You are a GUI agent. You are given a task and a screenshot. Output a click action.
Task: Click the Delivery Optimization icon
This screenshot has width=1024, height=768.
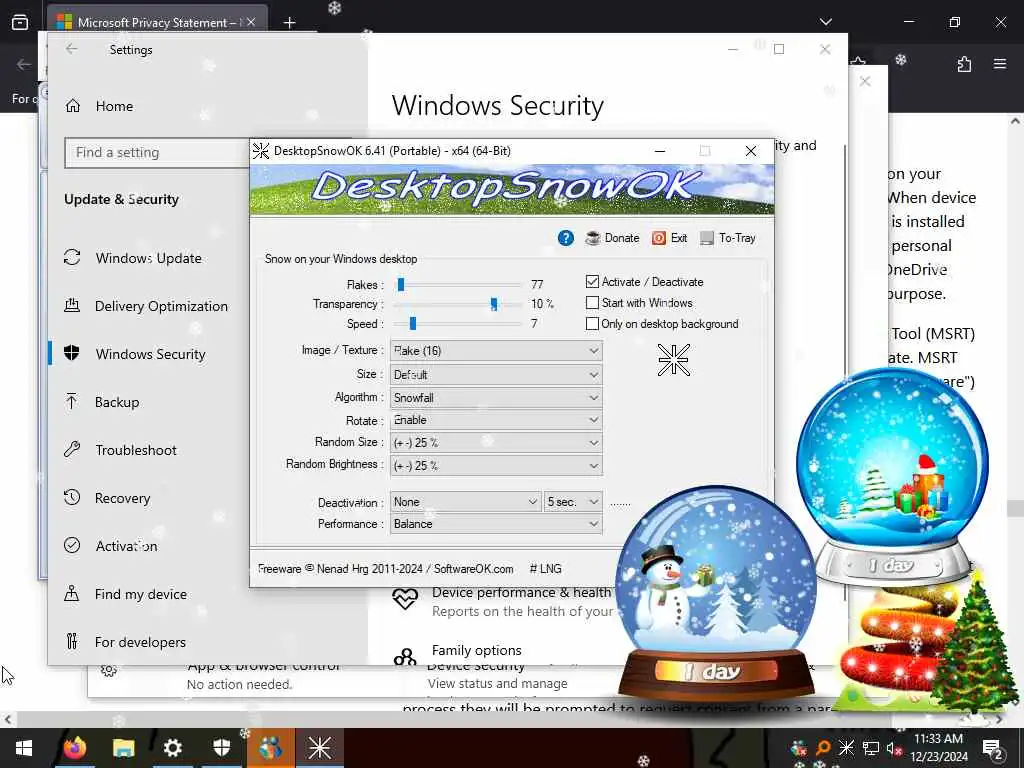(x=72, y=305)
